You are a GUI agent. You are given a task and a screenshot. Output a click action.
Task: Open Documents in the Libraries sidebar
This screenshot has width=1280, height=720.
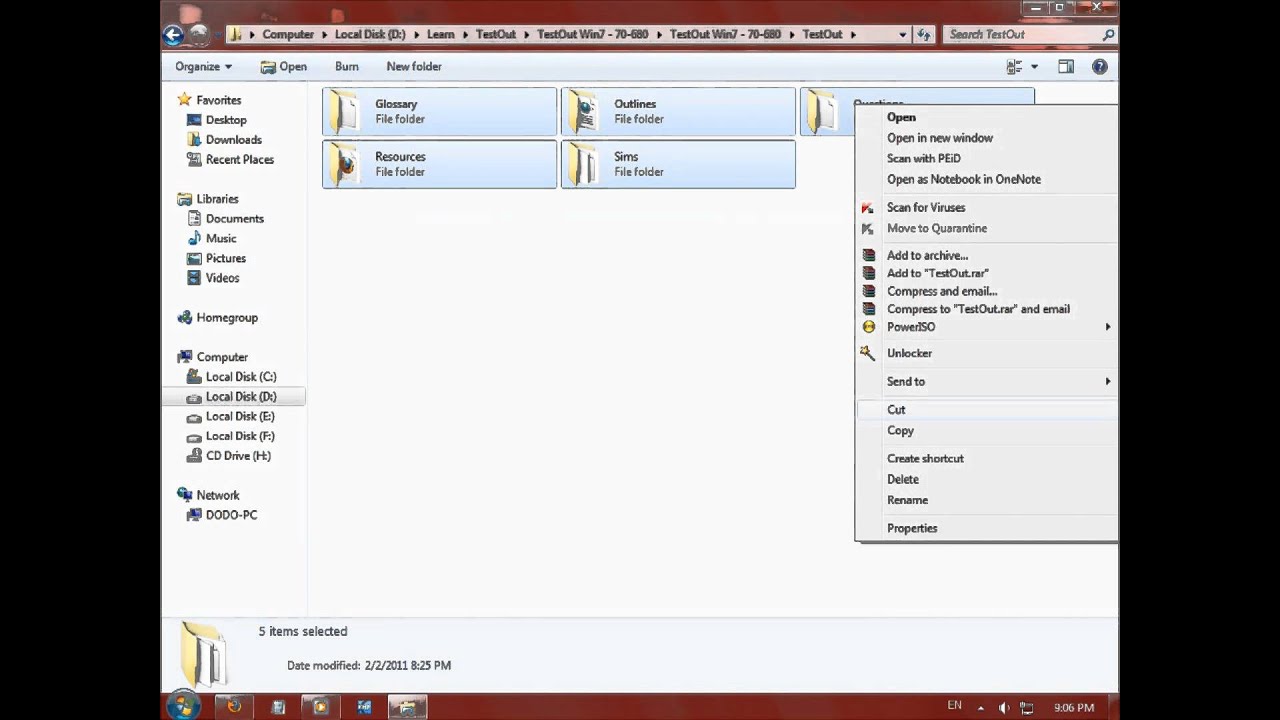click(233, 219)
